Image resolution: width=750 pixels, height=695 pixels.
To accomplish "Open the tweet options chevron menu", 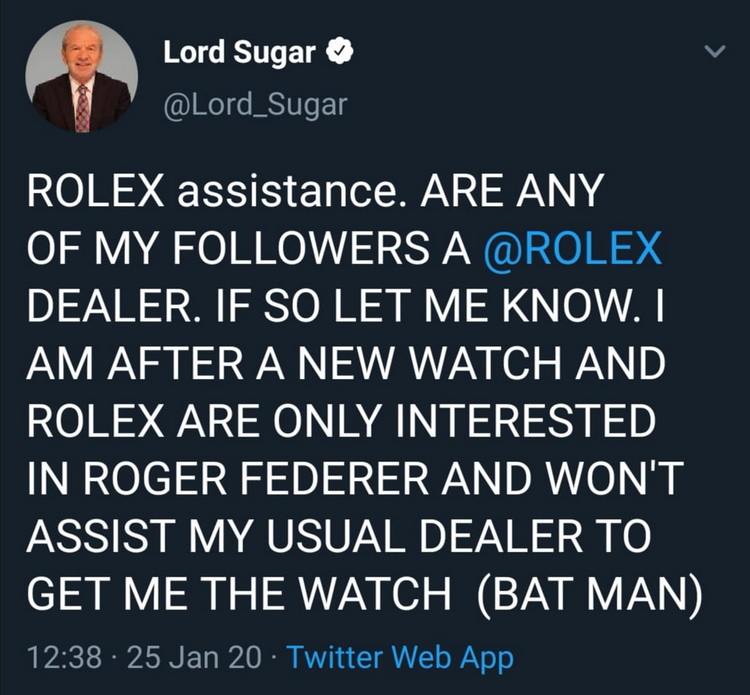I will click(x=713, y=50).
